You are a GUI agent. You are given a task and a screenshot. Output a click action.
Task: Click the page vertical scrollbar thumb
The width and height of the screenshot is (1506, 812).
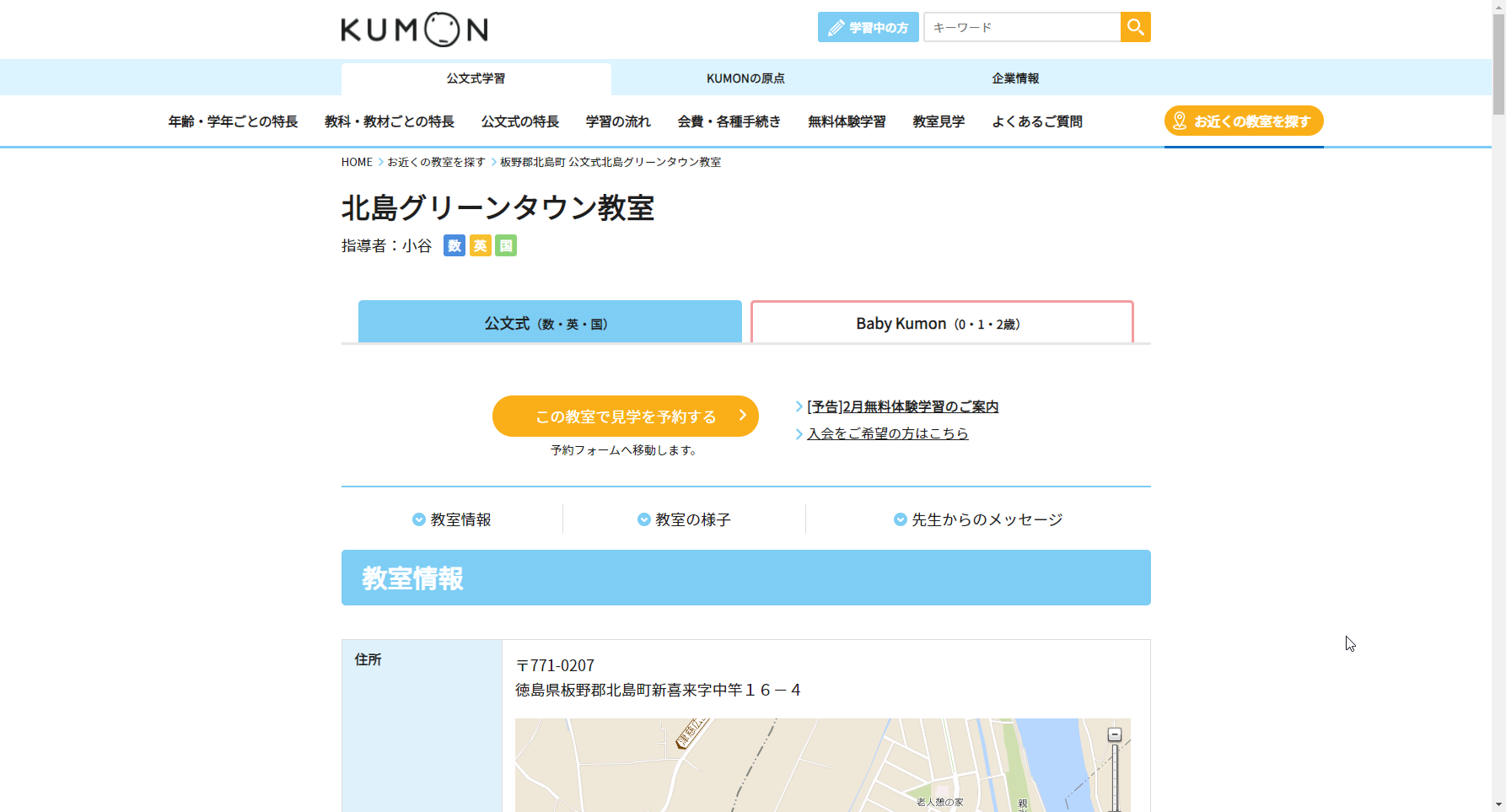coord(1498,63)
